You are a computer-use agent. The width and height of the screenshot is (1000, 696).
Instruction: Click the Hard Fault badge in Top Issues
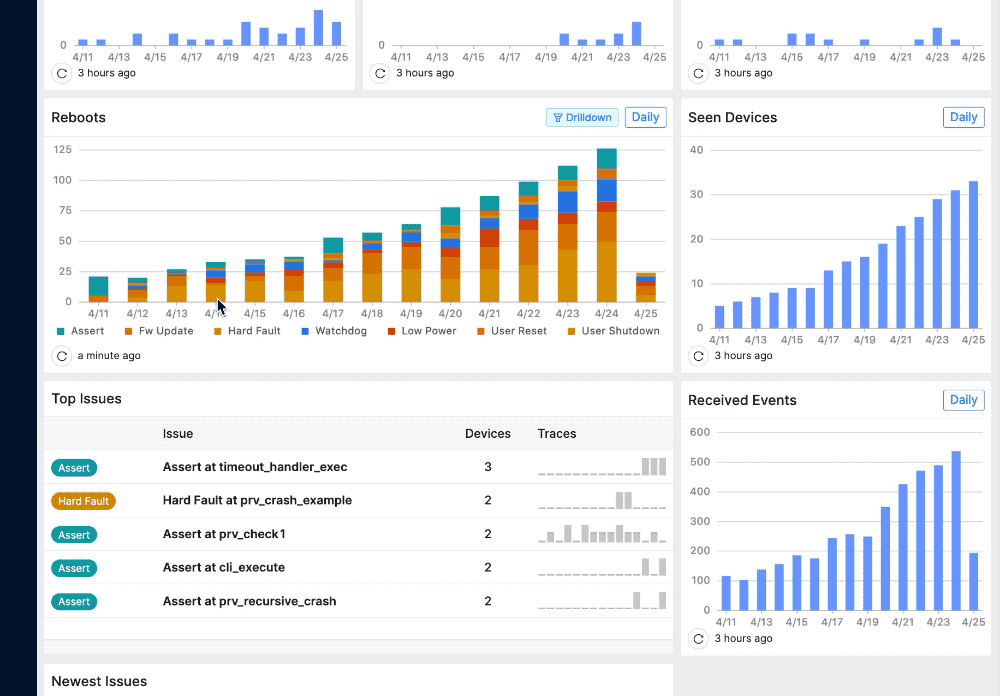click(83, 501)
